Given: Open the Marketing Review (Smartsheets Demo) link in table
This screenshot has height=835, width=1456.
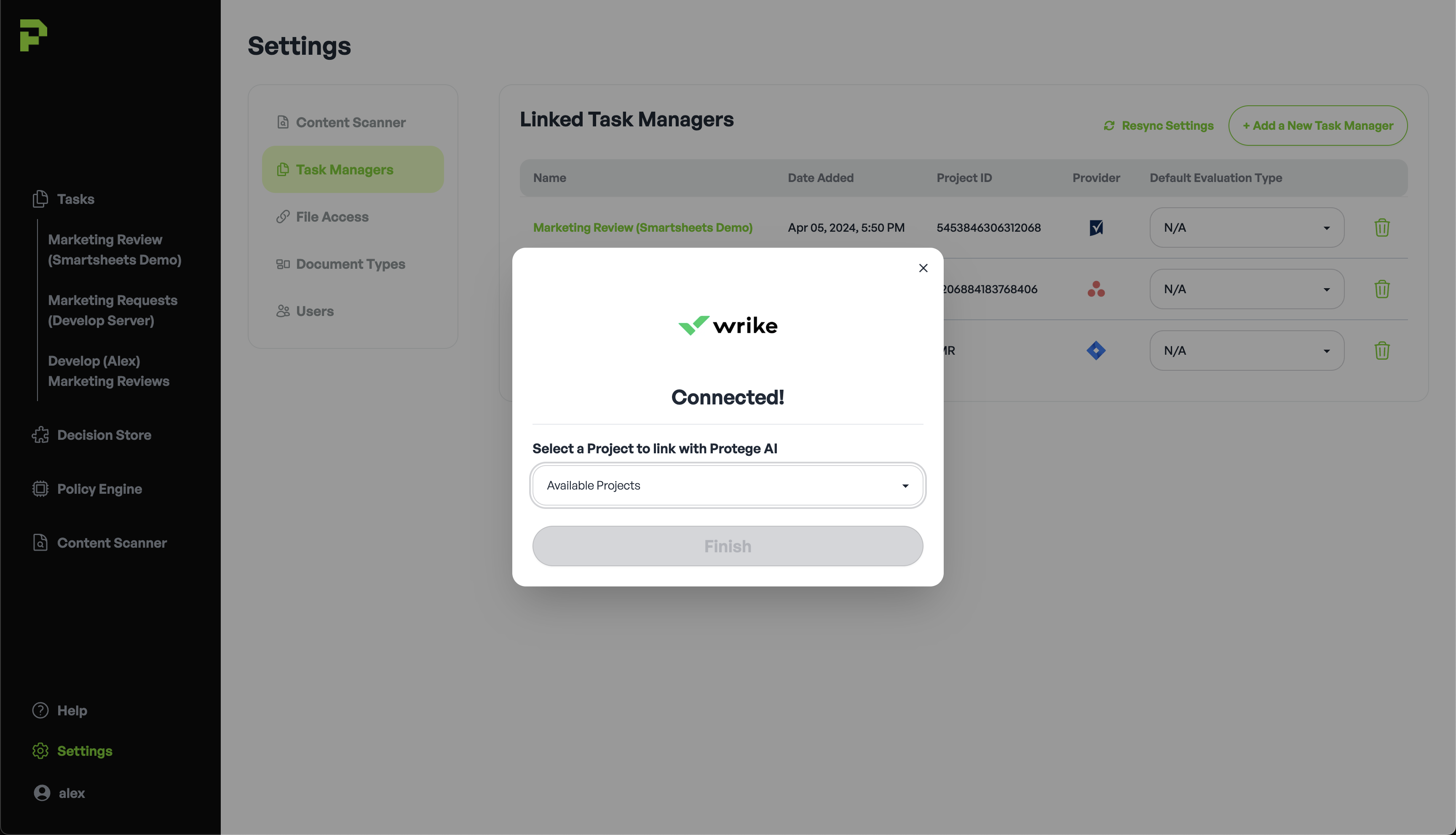Looking at the screenshot, I should point(642,227).
